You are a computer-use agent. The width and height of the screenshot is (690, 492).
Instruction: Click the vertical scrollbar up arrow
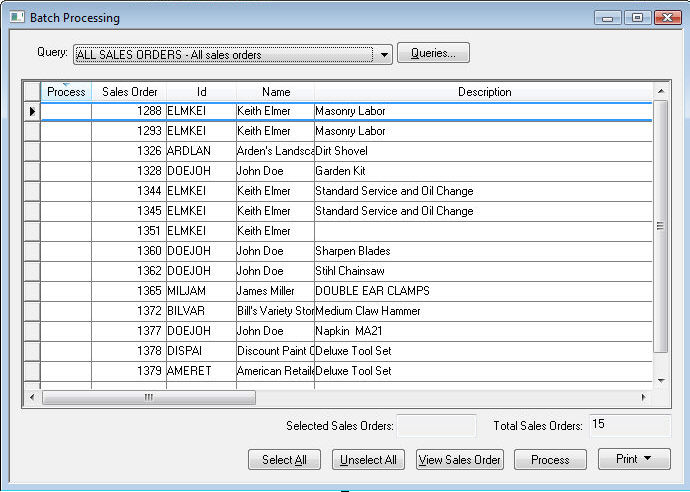tap(660, 92)
